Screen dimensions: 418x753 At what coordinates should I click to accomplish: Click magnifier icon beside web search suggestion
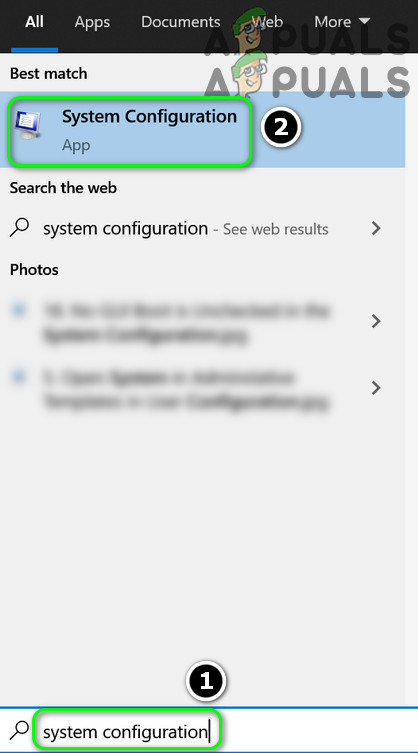20,228
